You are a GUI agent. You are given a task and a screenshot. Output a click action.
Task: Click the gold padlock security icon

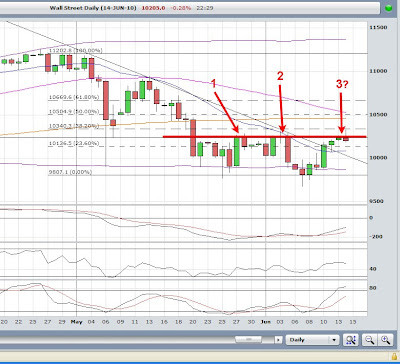394,357
